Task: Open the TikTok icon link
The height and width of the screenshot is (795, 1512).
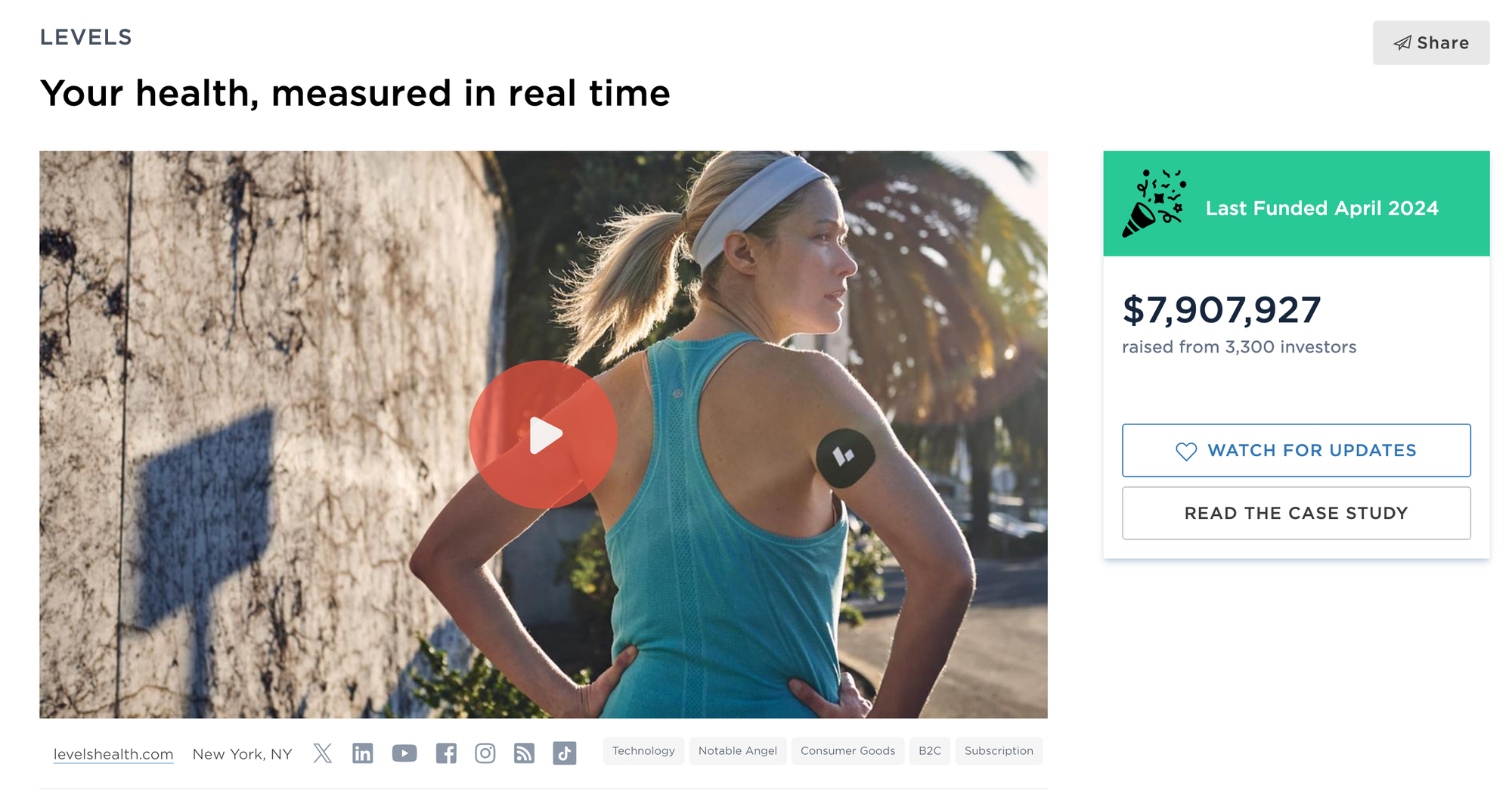Action: [x=565, y=753]
